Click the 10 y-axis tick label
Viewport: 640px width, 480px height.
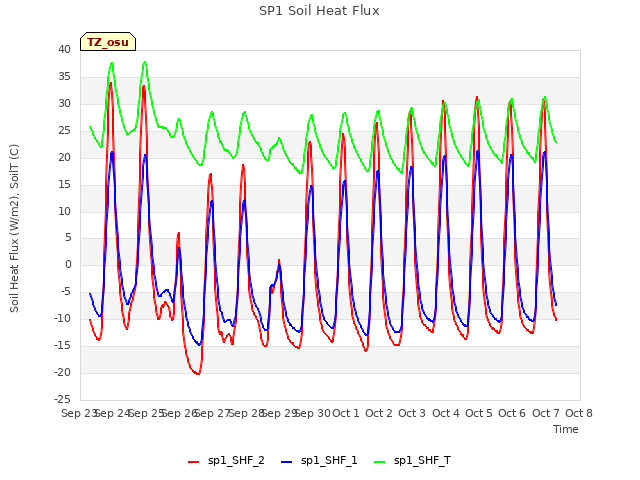coord(64,211)
